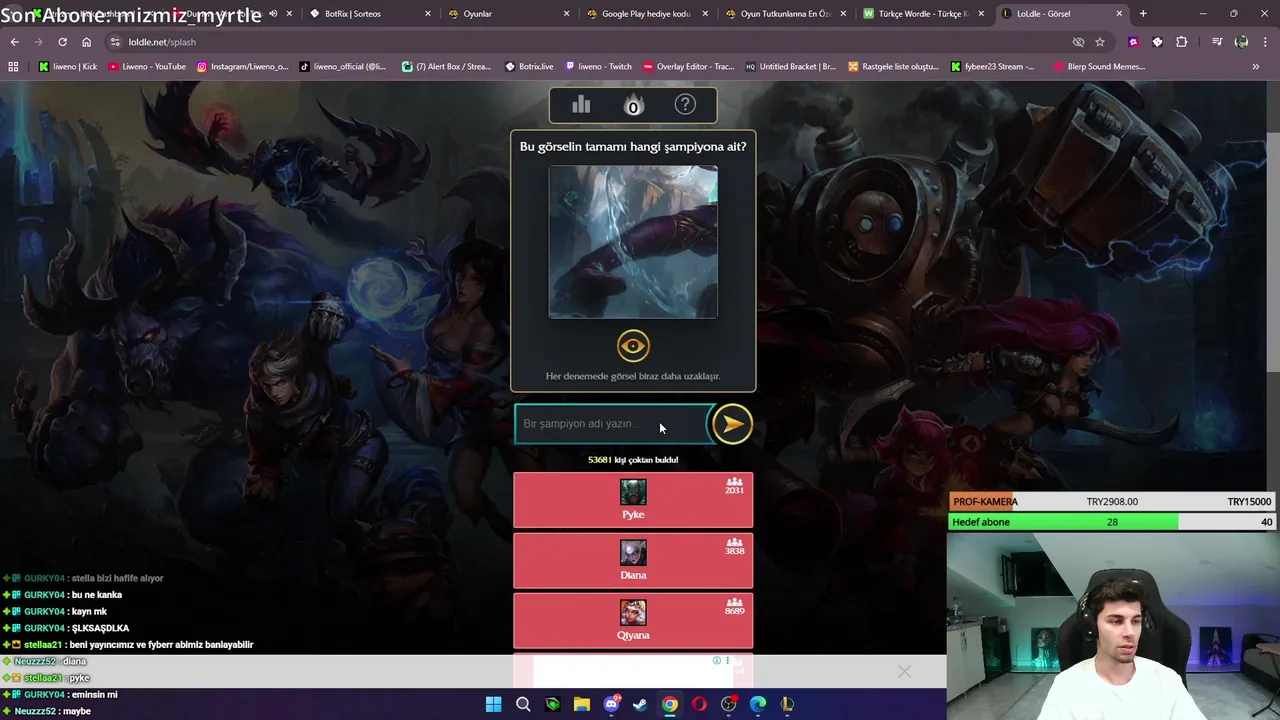
Task: Open the streak flame counter icon
Action: click(x=633, y=105)
